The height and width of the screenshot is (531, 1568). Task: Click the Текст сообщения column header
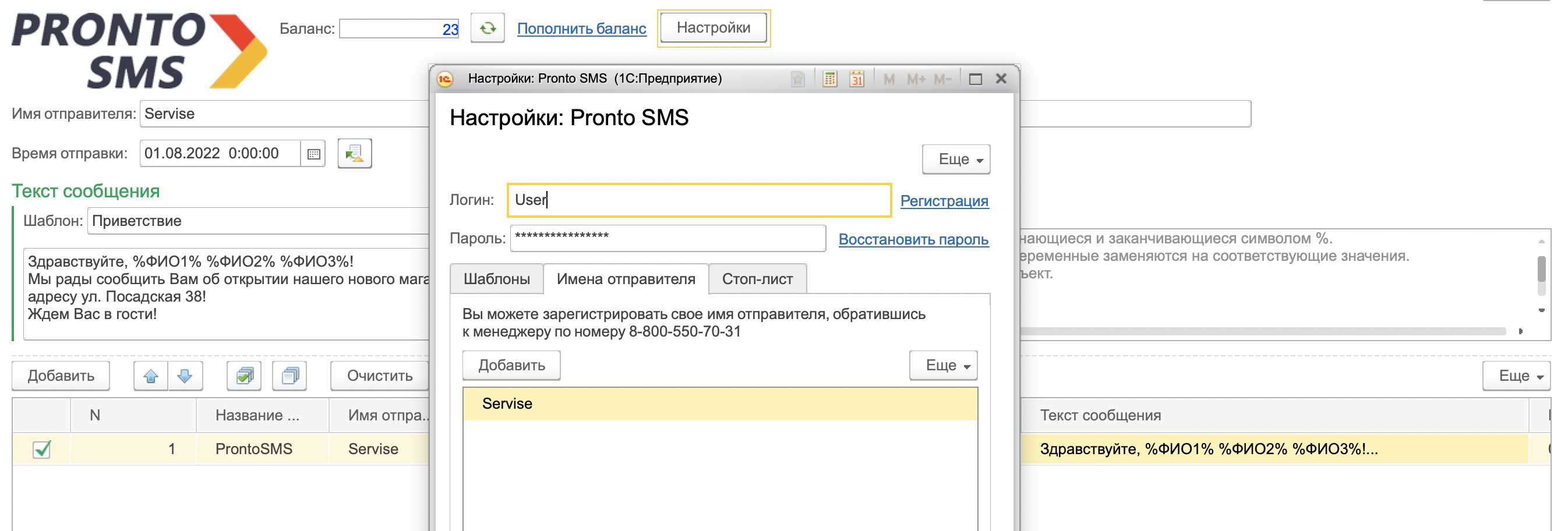tap(1275, 416)
